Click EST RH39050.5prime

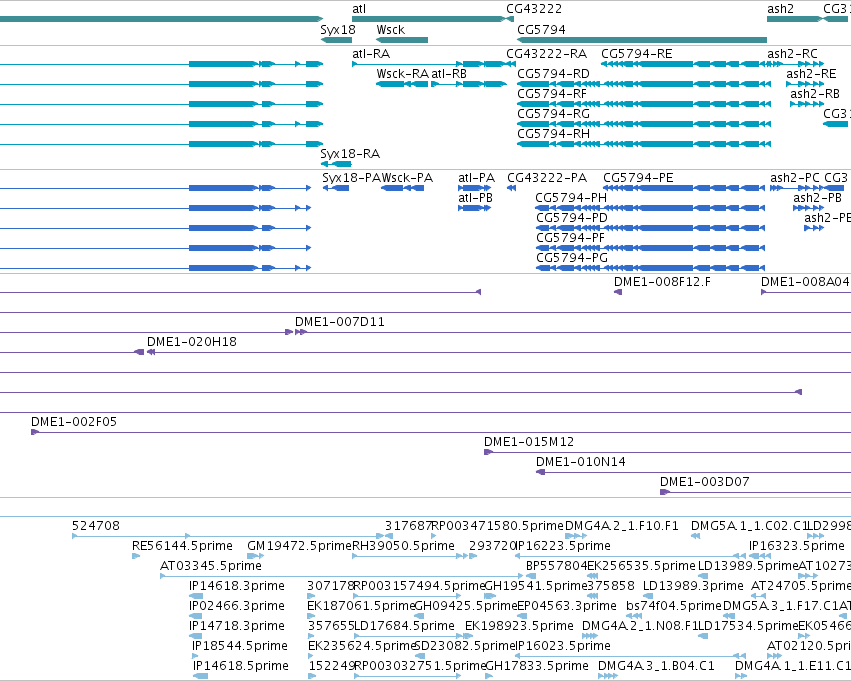click(404, 546)
